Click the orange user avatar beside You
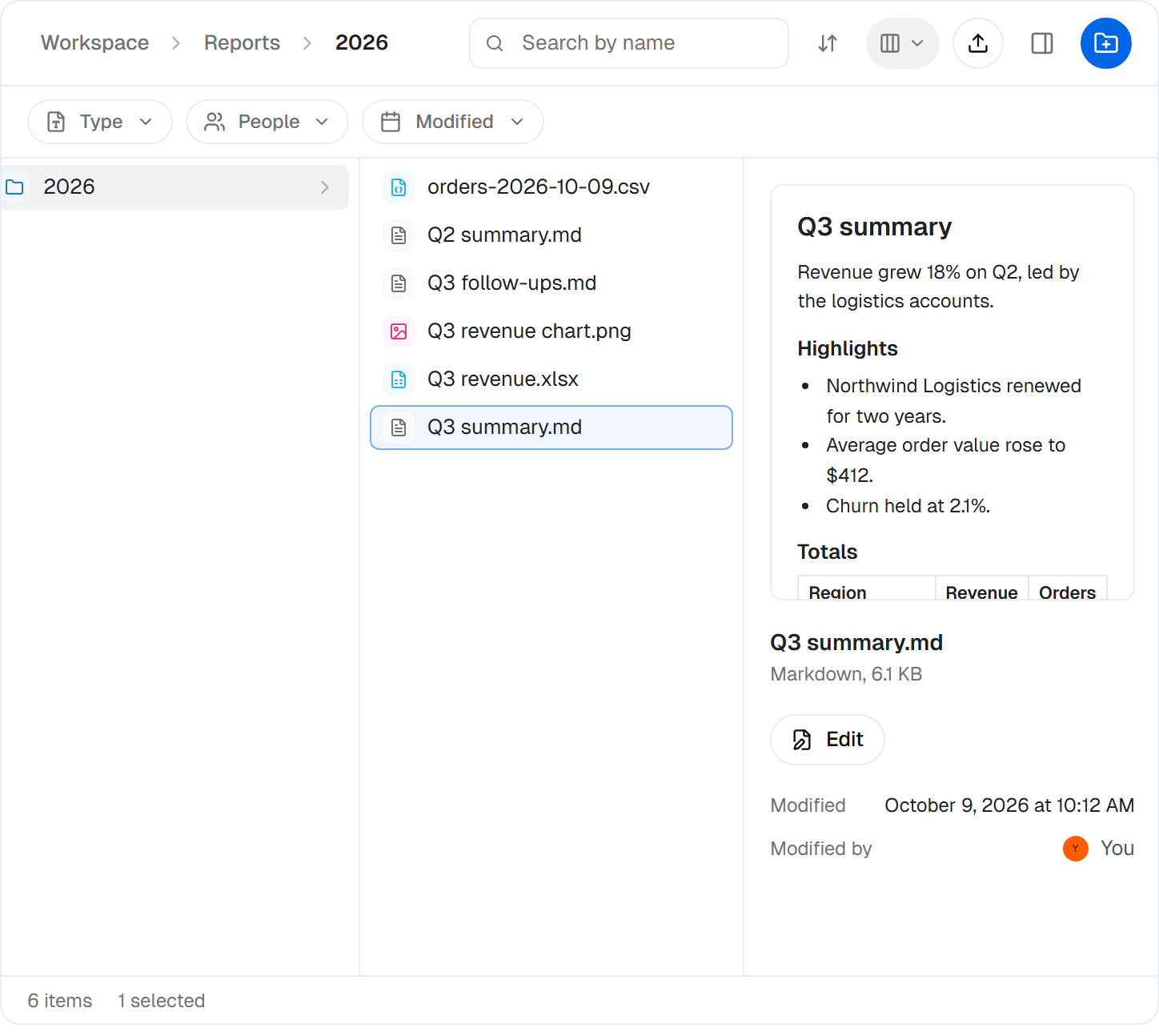 click(1076, 849)
